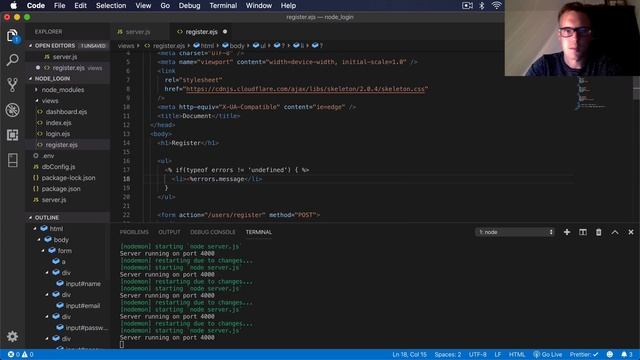Select server.js under OPEN EDITORS
This screenshot has height=360, width=640.
pyautogui.click(x=64, y=57)
